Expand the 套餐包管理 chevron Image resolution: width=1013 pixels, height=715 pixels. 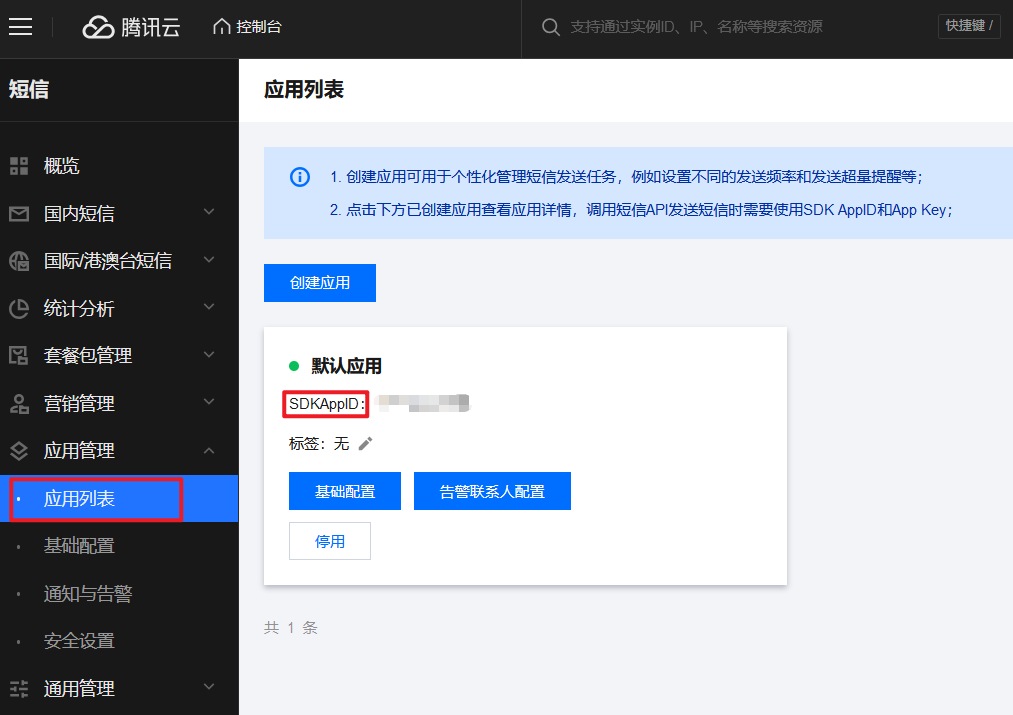click(209, 355)
